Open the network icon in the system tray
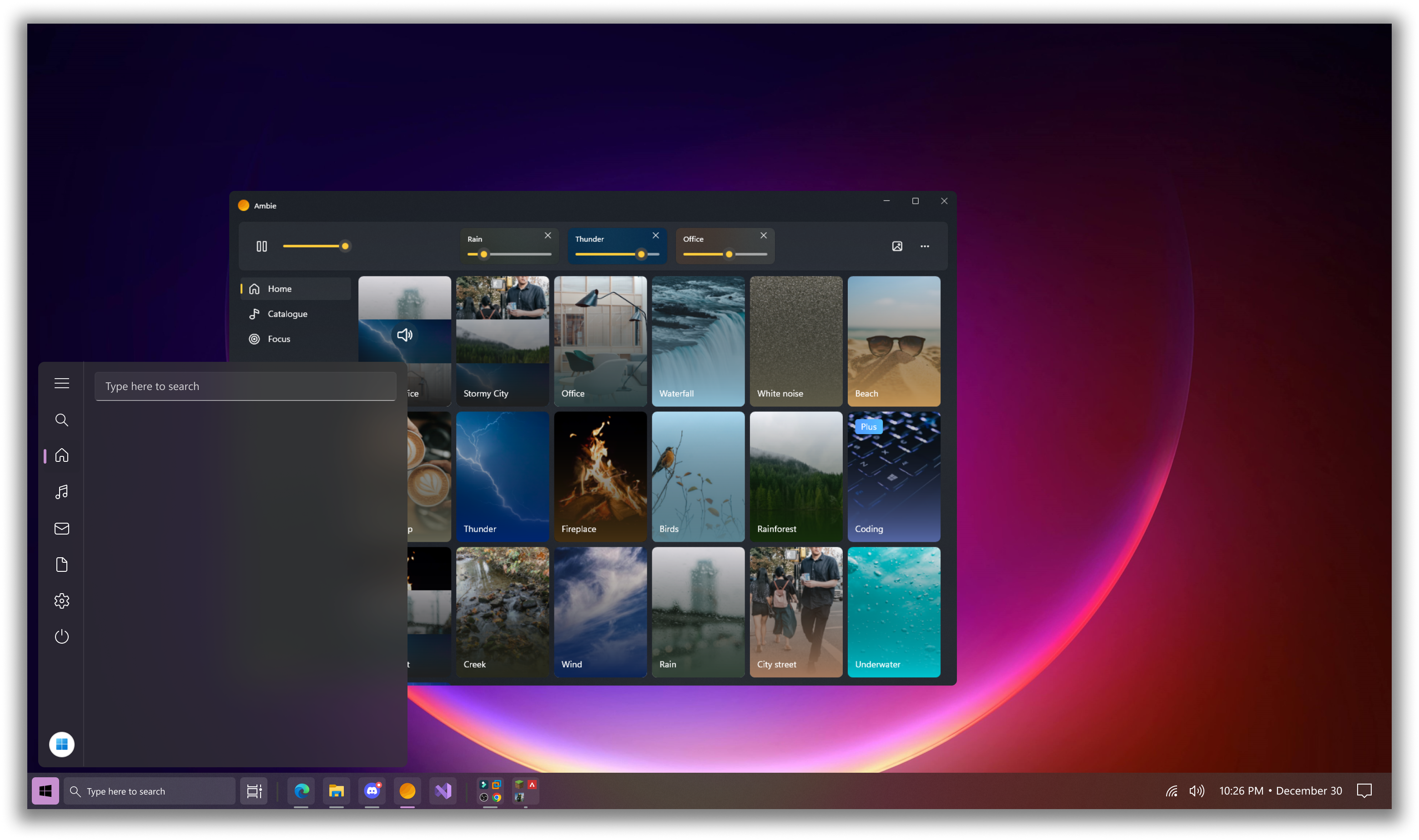 [1172, 791]
